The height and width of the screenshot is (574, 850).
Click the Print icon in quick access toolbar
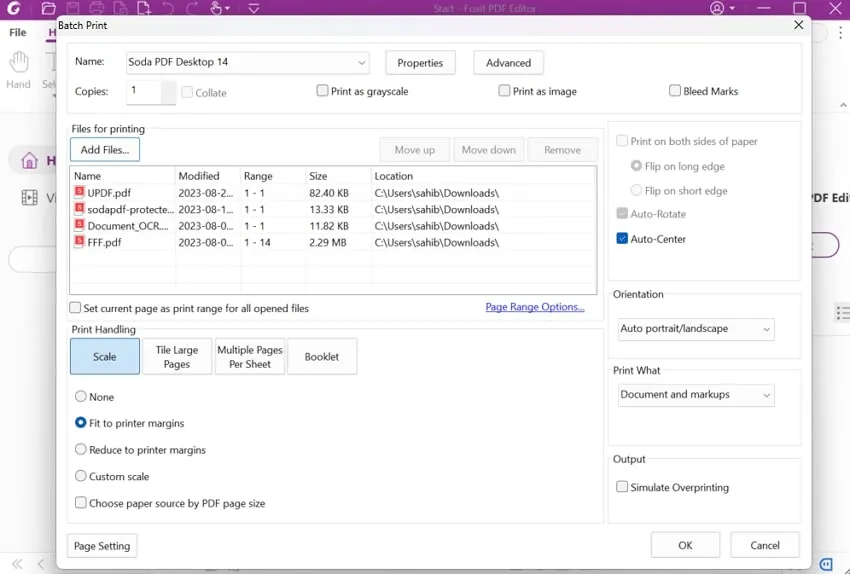96,8
